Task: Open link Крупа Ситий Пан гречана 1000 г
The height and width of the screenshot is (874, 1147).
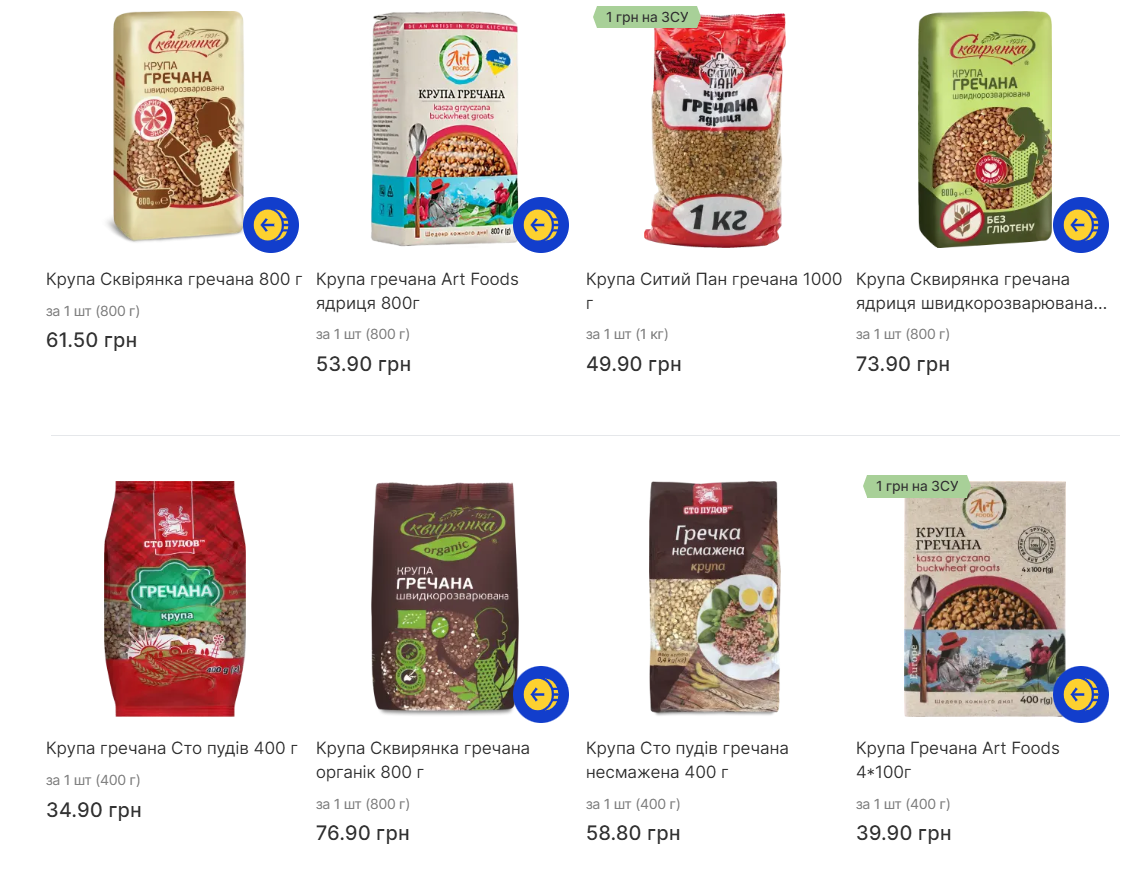Action: click(713, 291)
